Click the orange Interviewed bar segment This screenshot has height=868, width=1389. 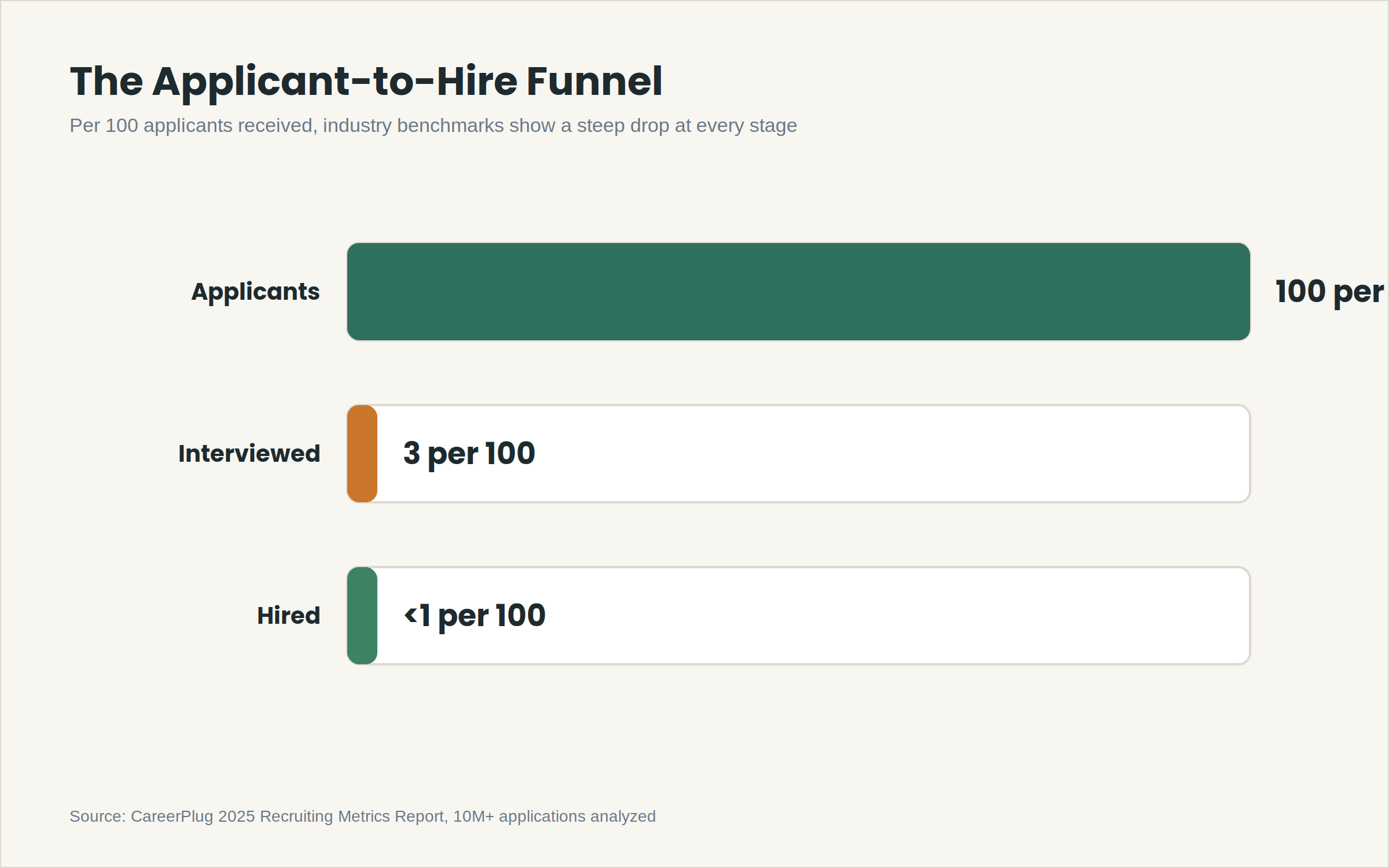[362, 454]
